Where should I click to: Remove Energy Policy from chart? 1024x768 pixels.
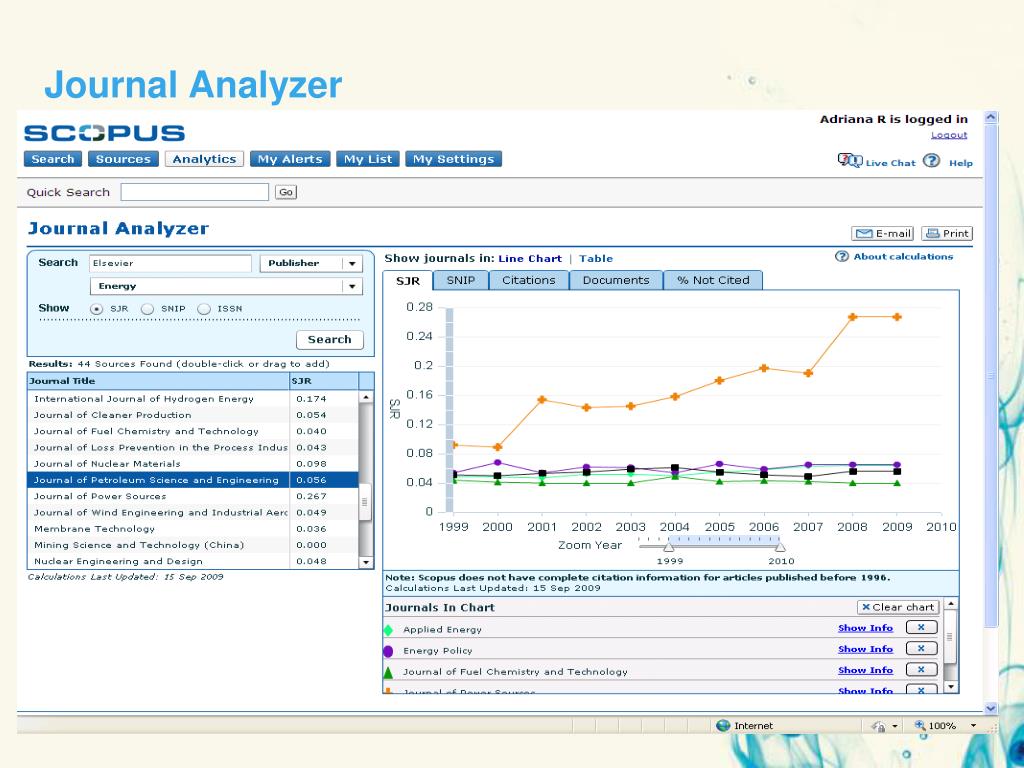point(921,648)
